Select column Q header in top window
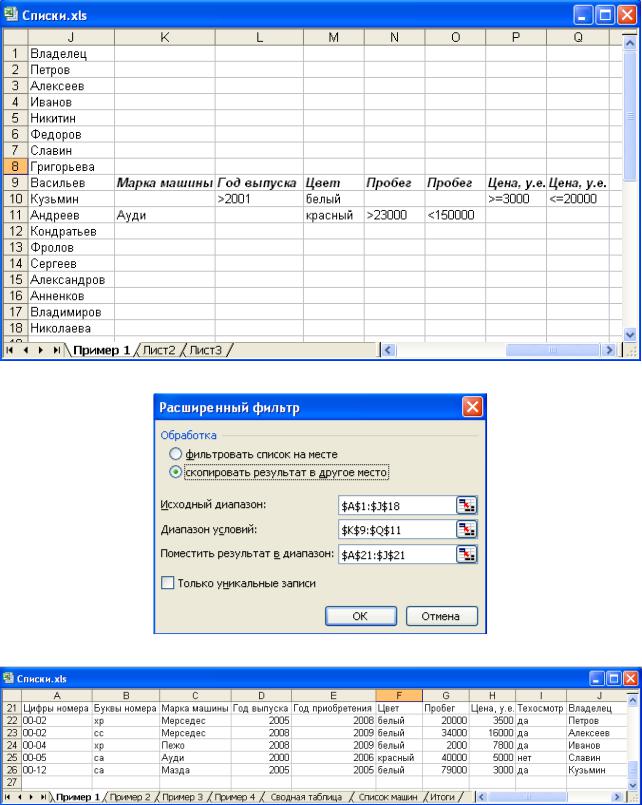 click(578, 37)
